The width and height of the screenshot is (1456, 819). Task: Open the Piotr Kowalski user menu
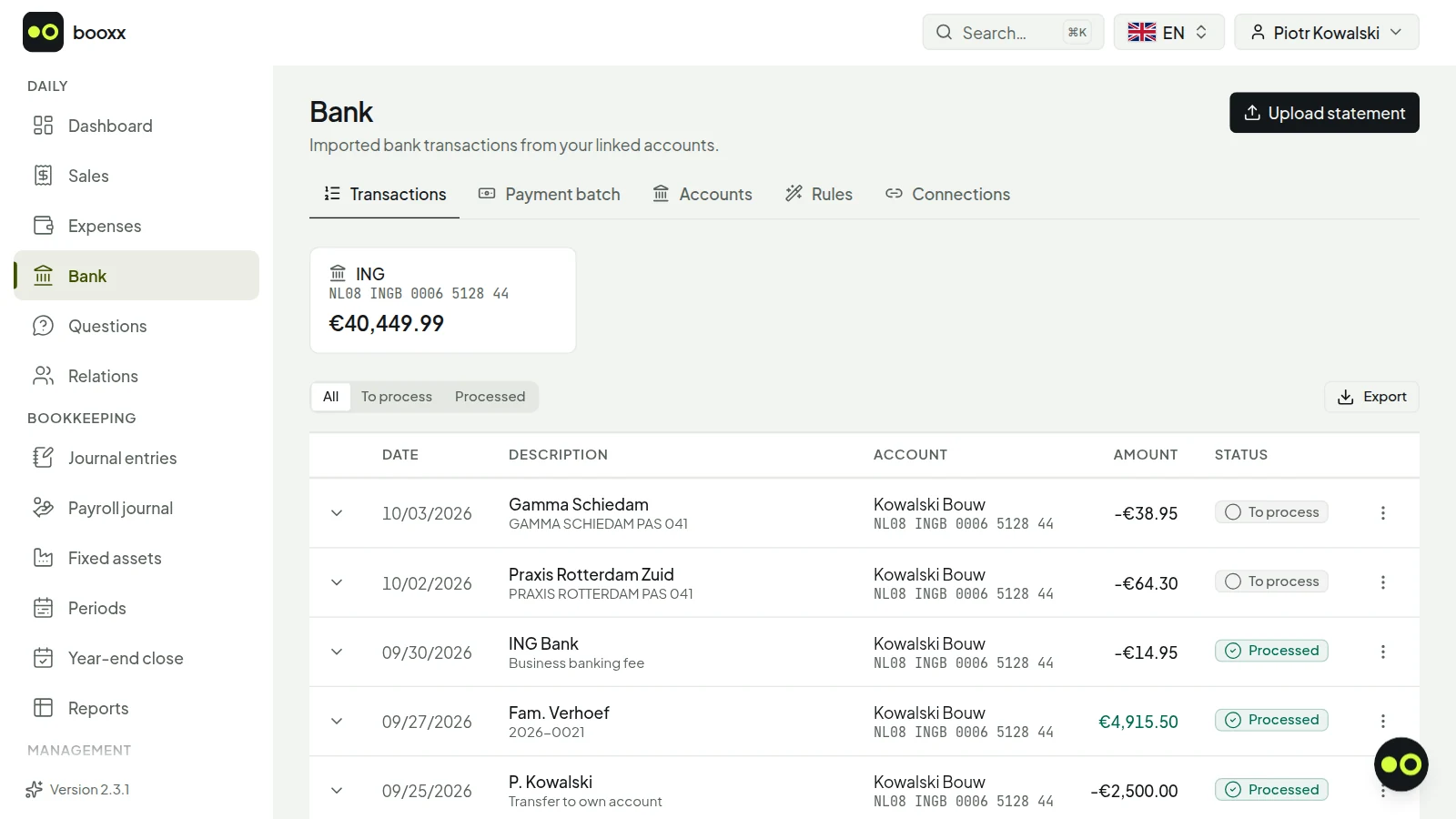click(1326, 32)
